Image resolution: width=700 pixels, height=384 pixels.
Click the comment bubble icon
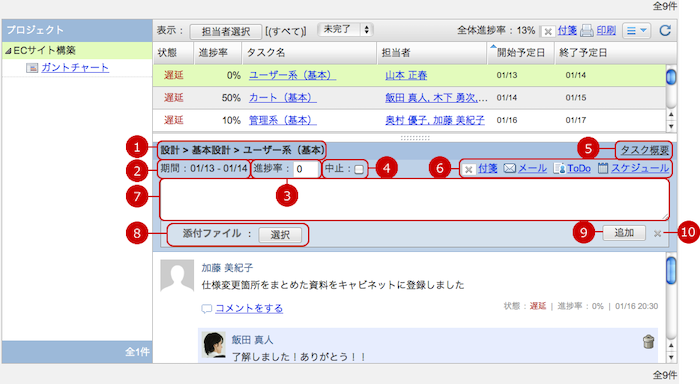pyautogui.click(x=206, y=309)
